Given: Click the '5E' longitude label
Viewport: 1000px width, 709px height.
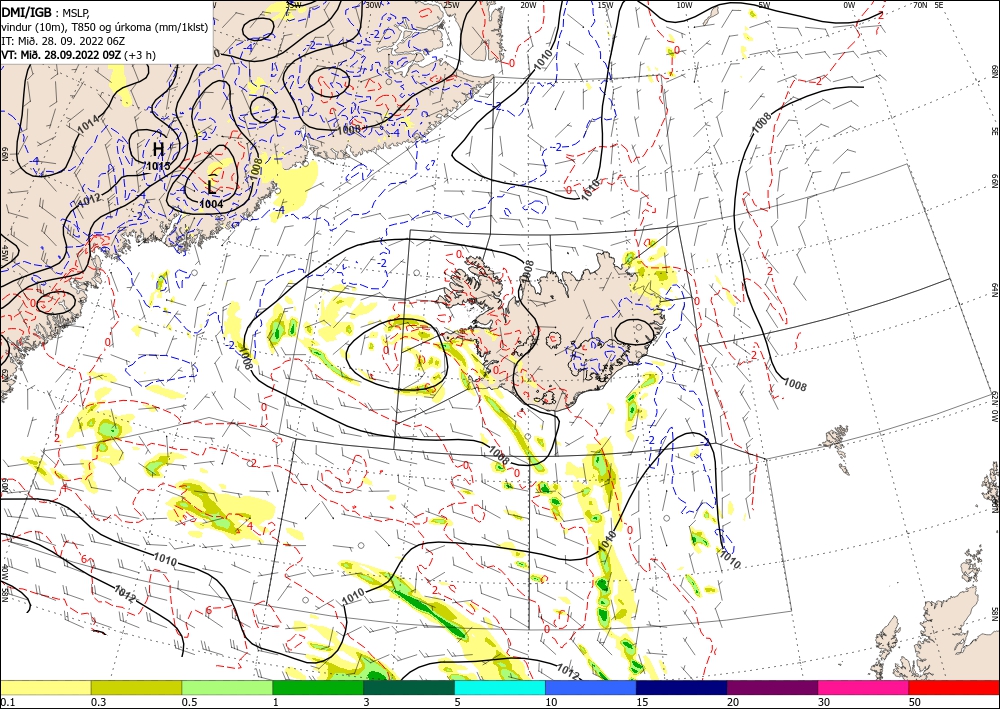Looking at the screenshot, I should click(939, 5).
